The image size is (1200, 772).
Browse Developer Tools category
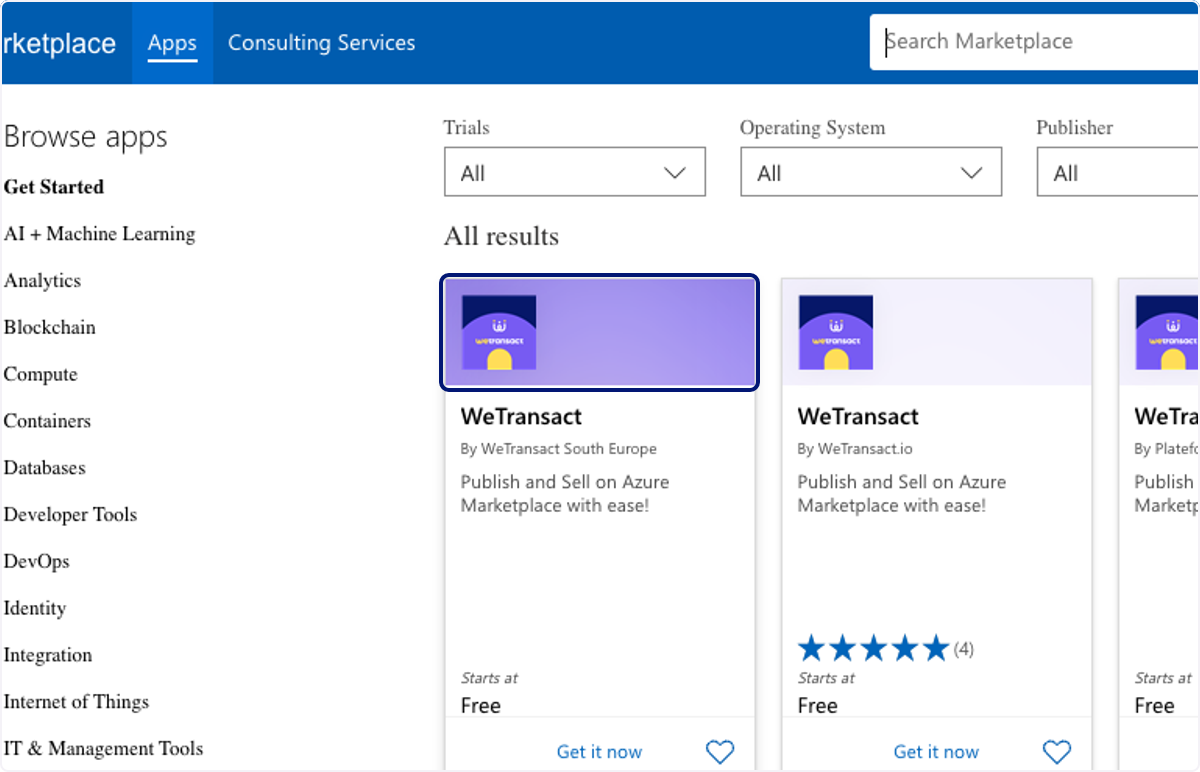[71, 515]
